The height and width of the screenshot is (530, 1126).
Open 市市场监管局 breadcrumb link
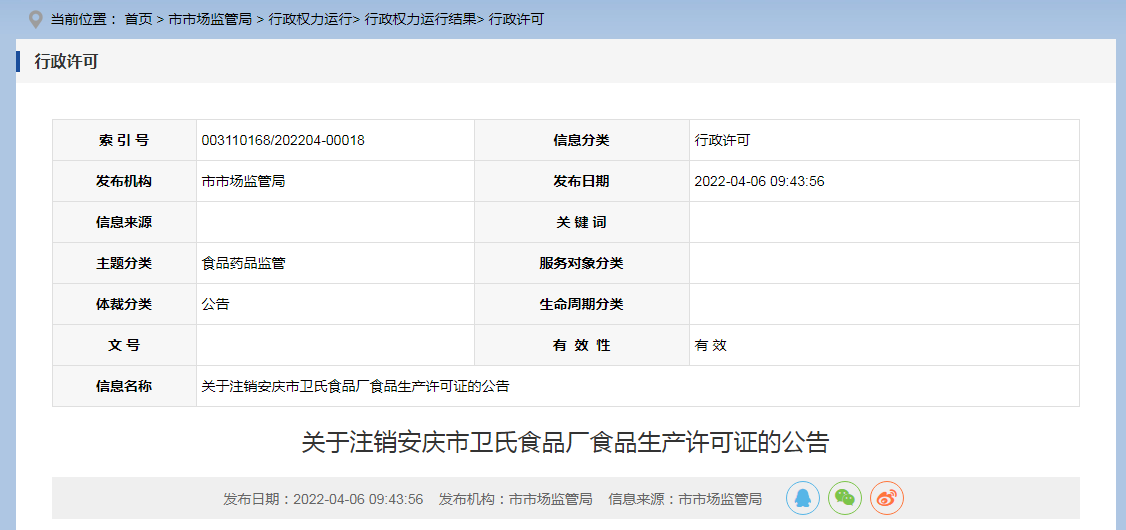click(210, 19)
